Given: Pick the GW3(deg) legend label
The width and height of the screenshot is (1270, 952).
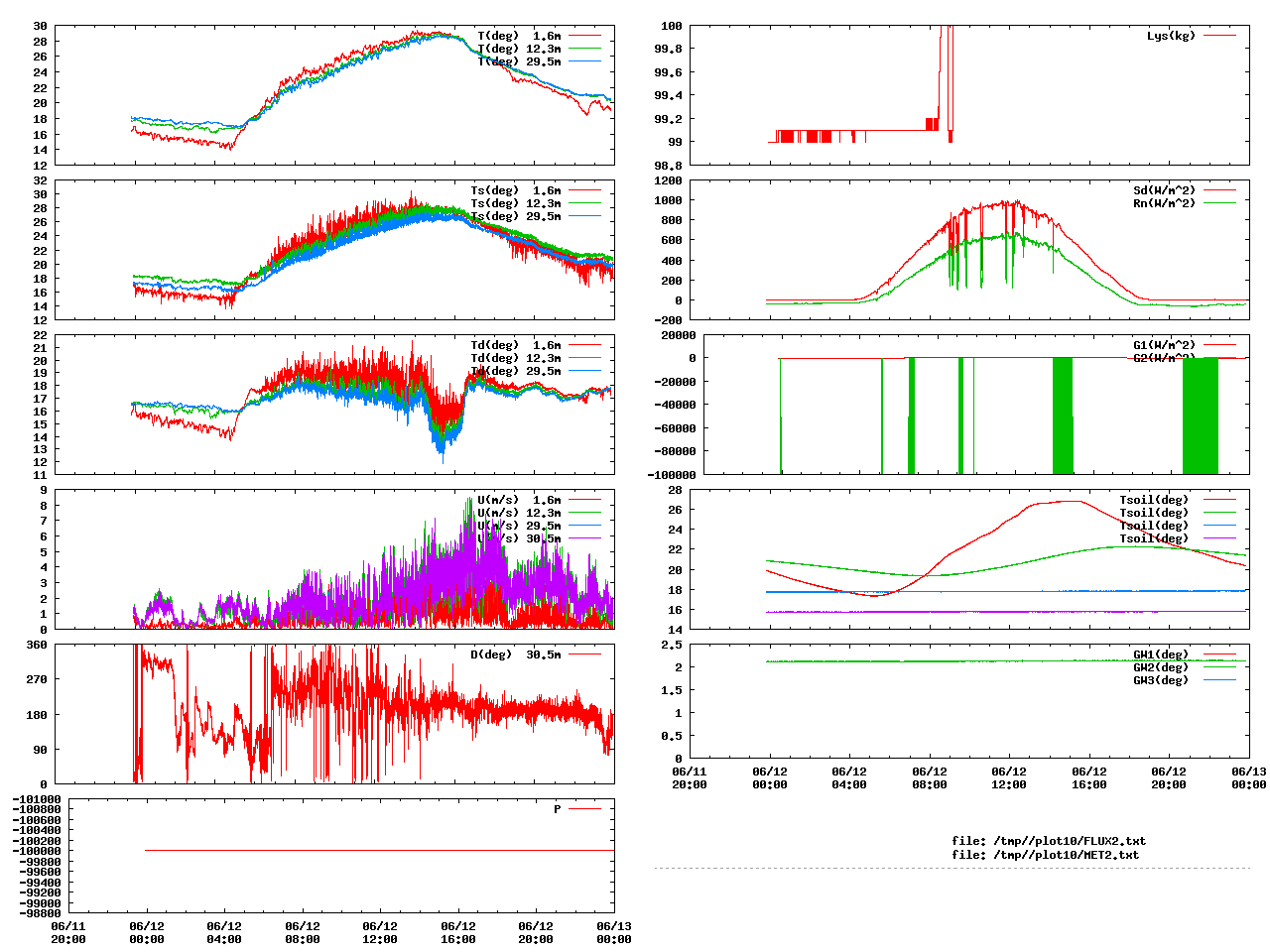Looking at the screenshot, I should 1161,680.
